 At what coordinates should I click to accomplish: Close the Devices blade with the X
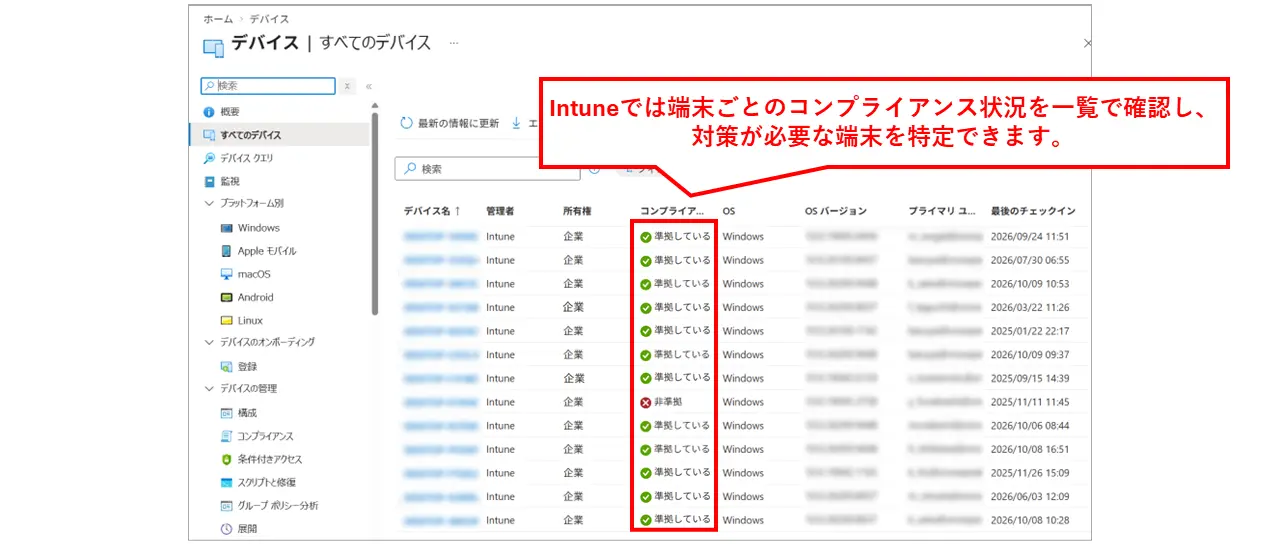(x=1087, y=44)
